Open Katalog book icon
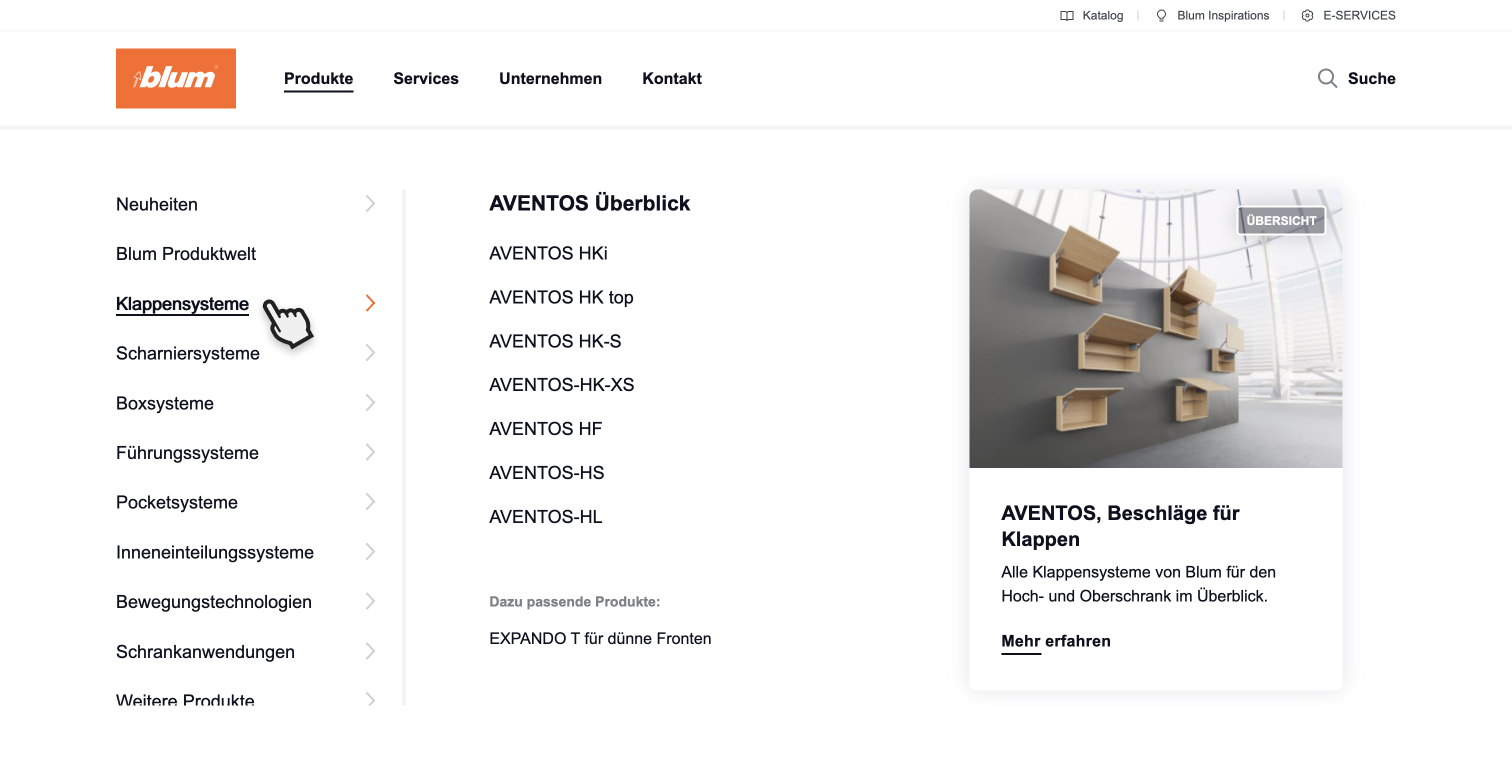 tap(1067, 16)
